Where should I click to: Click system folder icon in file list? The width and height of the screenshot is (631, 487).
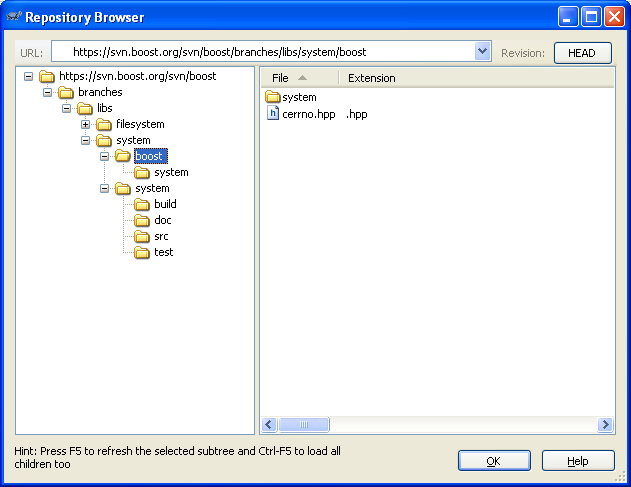click(x=273, y=97)
